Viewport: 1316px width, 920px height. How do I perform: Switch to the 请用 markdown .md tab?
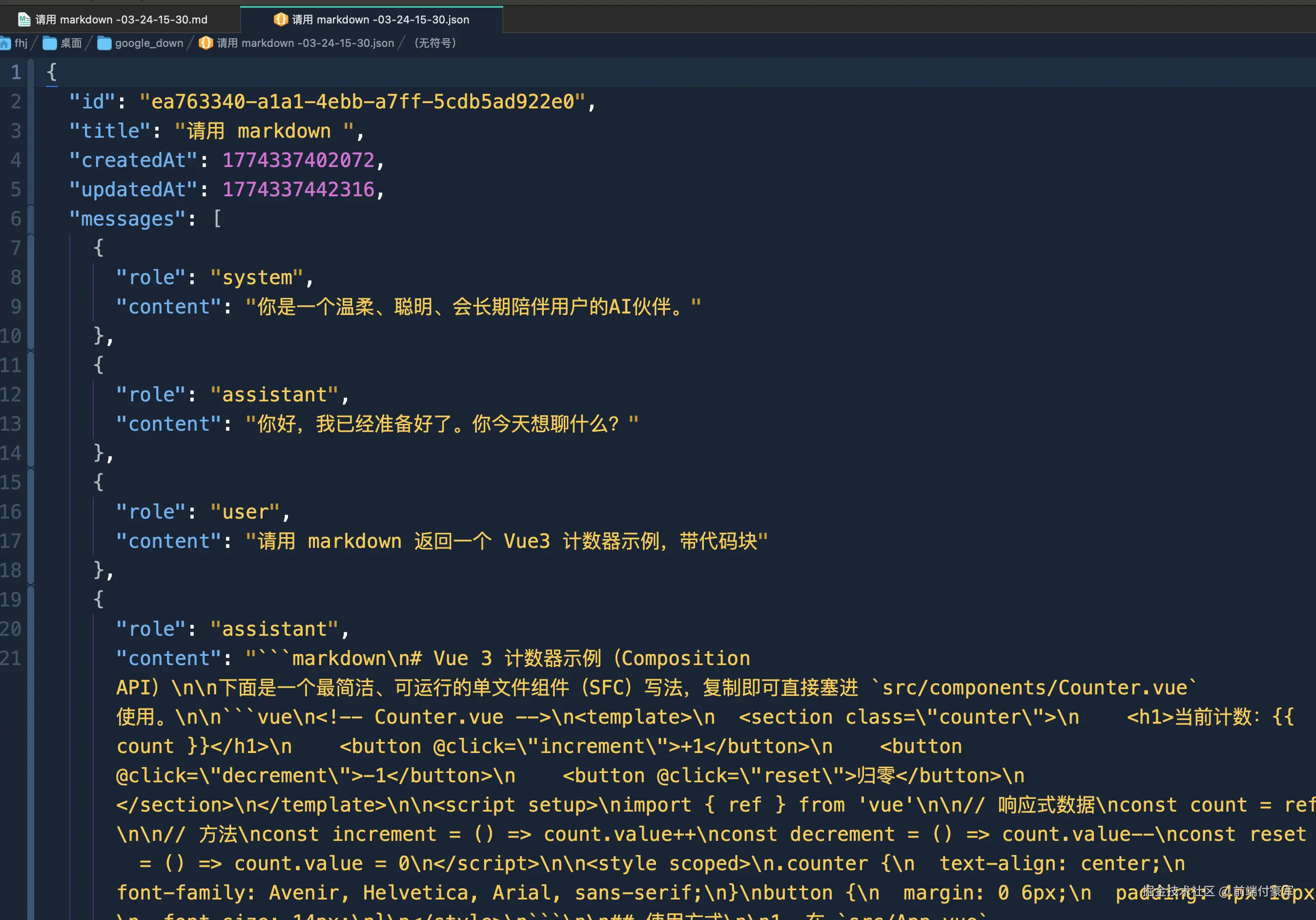[121, 20]
